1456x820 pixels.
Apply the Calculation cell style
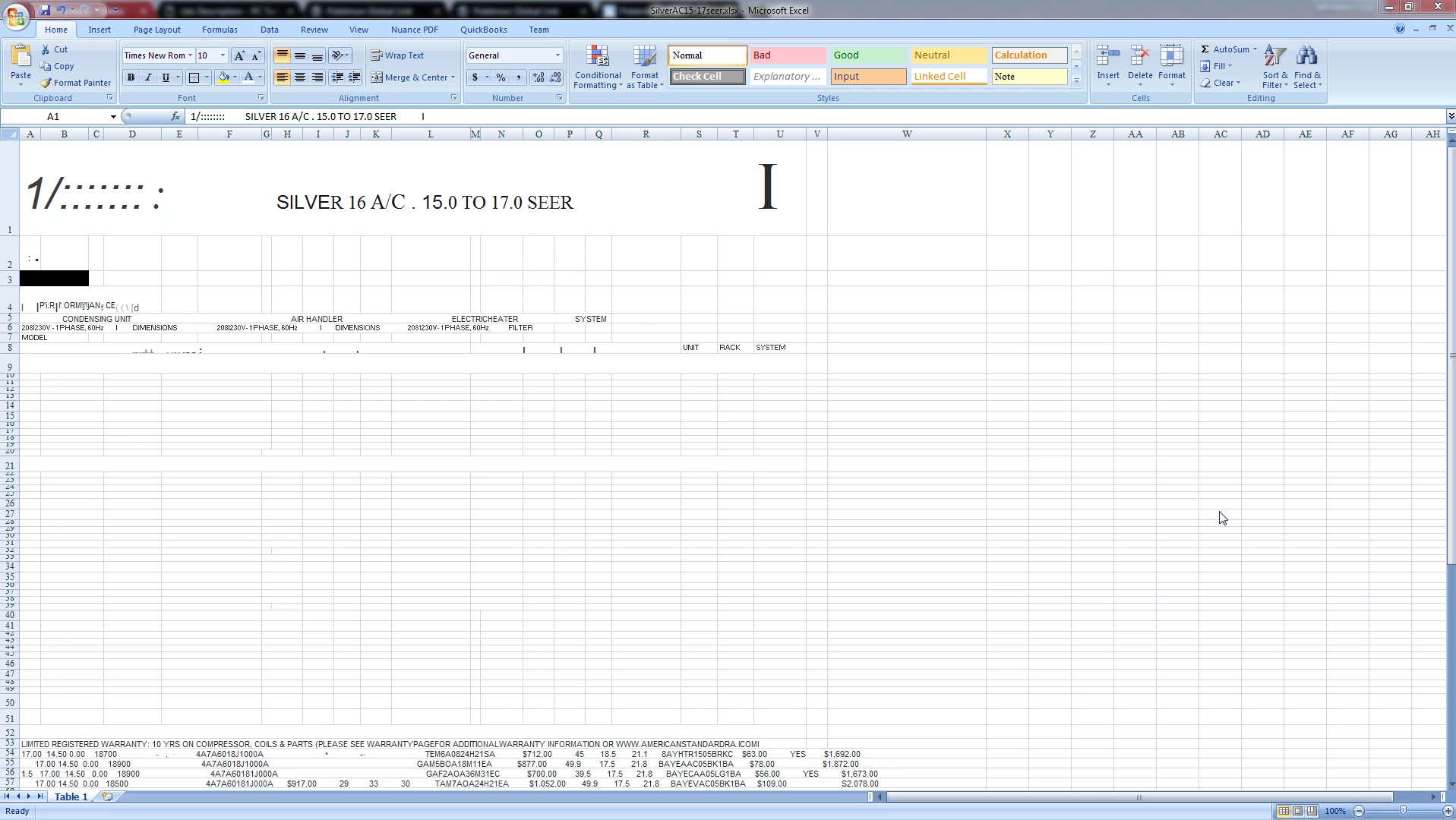(1029, 55)
